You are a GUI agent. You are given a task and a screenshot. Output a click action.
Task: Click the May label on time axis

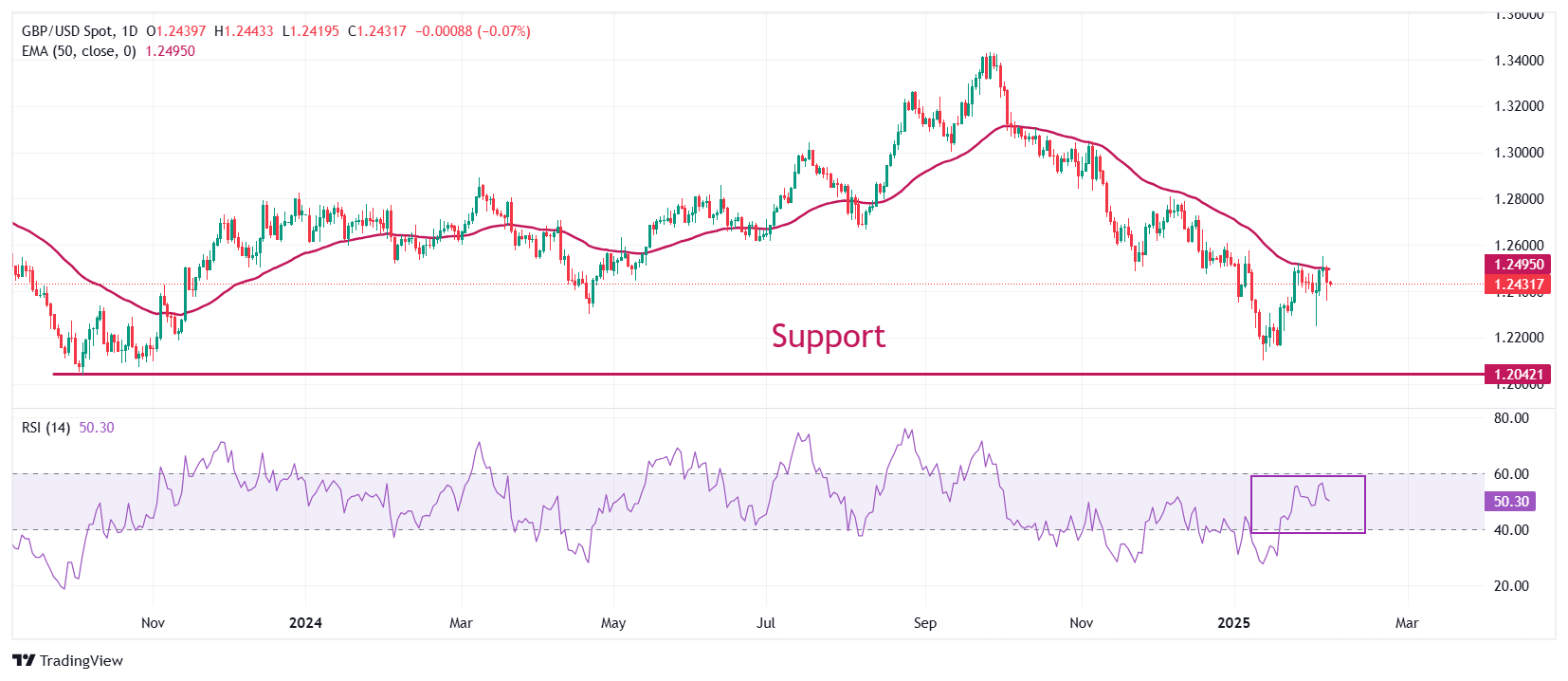coord(613,623)
